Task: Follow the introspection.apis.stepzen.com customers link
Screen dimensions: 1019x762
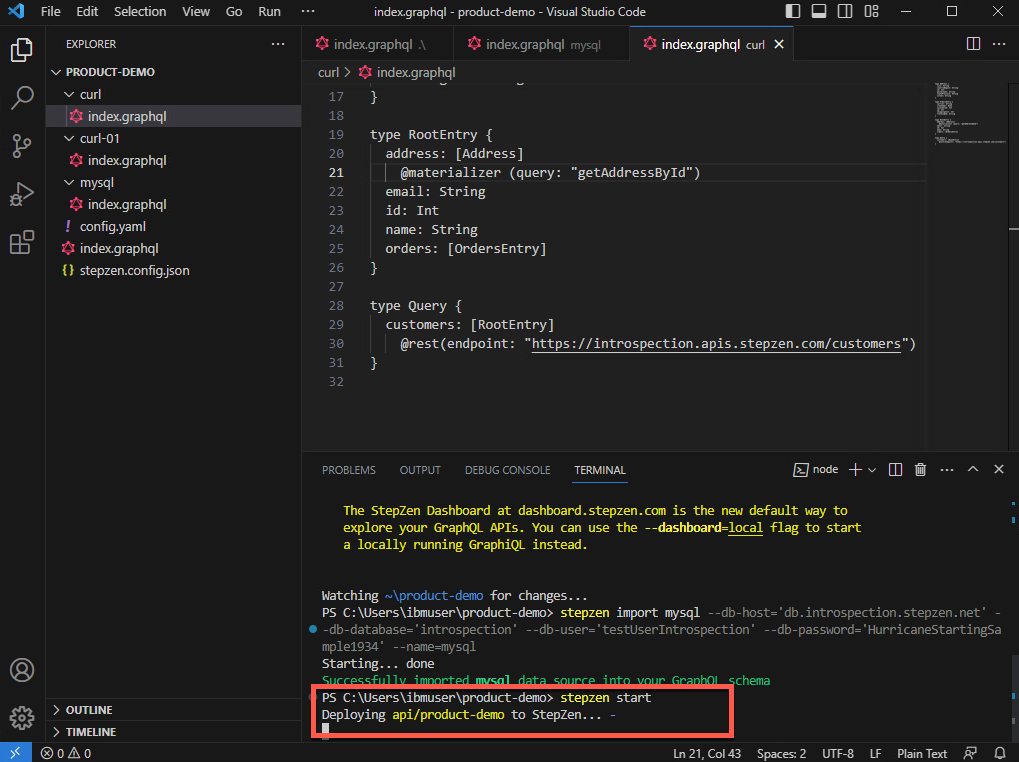Action: [x=716, y=344]
